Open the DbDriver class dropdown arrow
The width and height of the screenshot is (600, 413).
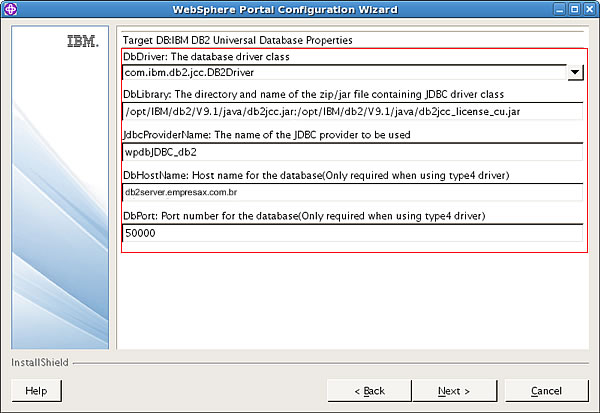click(575, 72)
